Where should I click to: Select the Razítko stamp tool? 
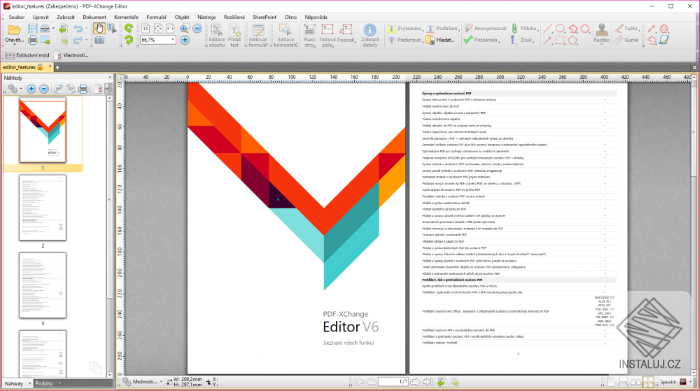pyautogui.click(x=601, y=33)
